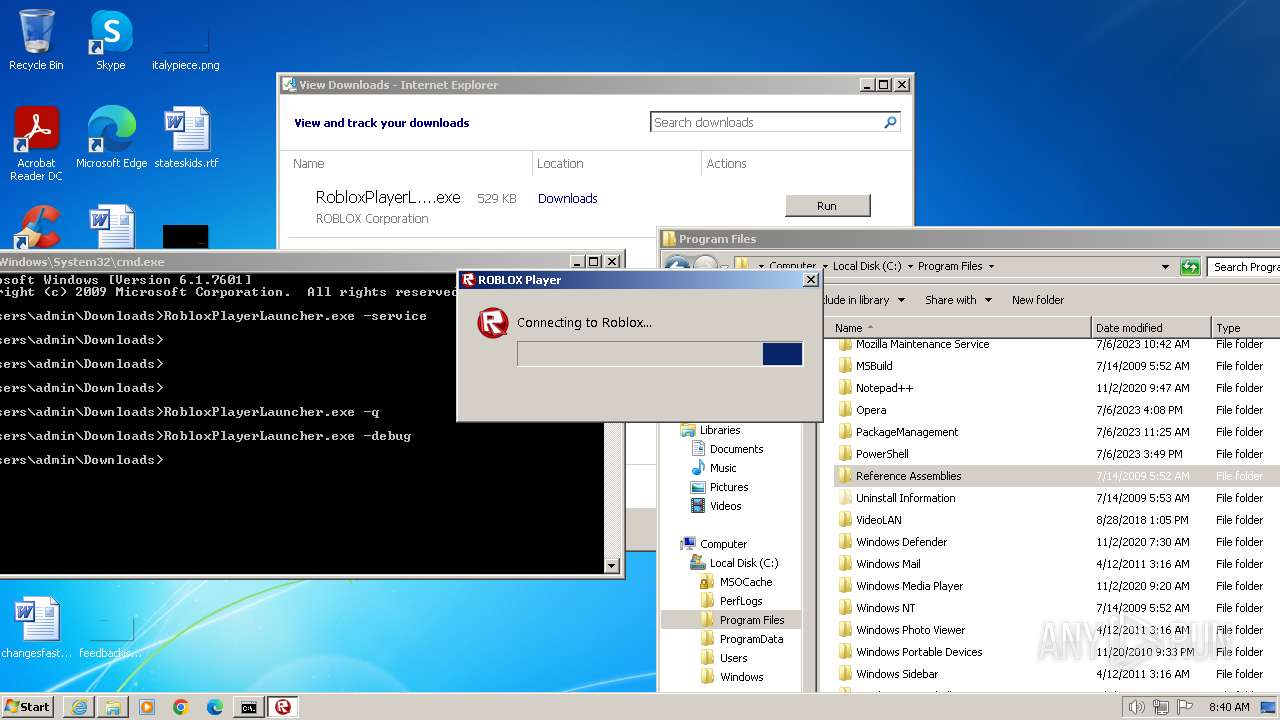Select MSOCache folder in navigation tree
The image size is (1280, 720).
tap(745, 582)
